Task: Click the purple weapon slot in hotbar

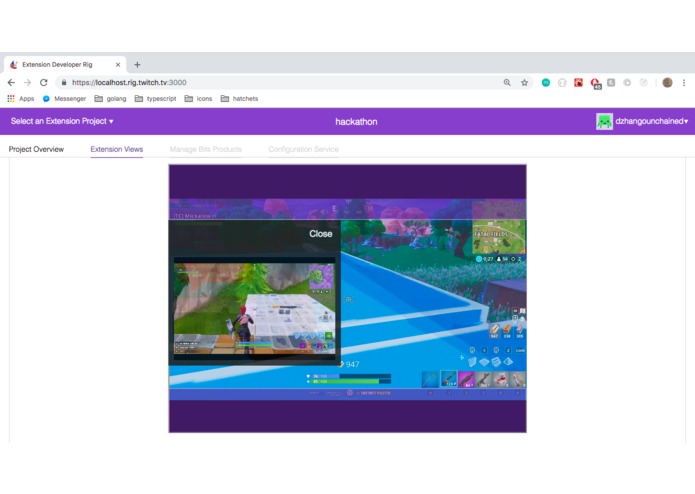Action: [x=466, y=380]
